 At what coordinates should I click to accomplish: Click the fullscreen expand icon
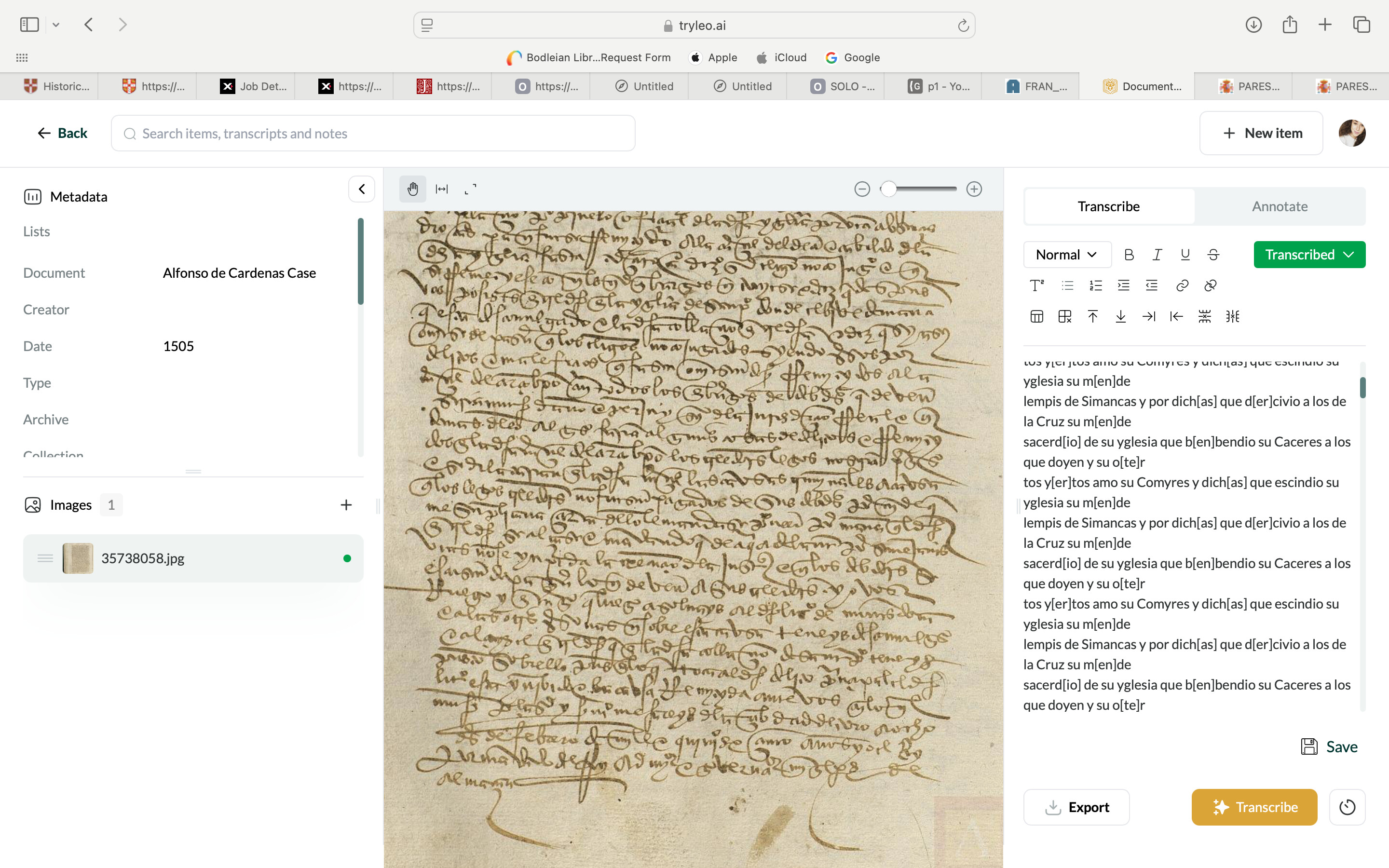coord(470,189)
